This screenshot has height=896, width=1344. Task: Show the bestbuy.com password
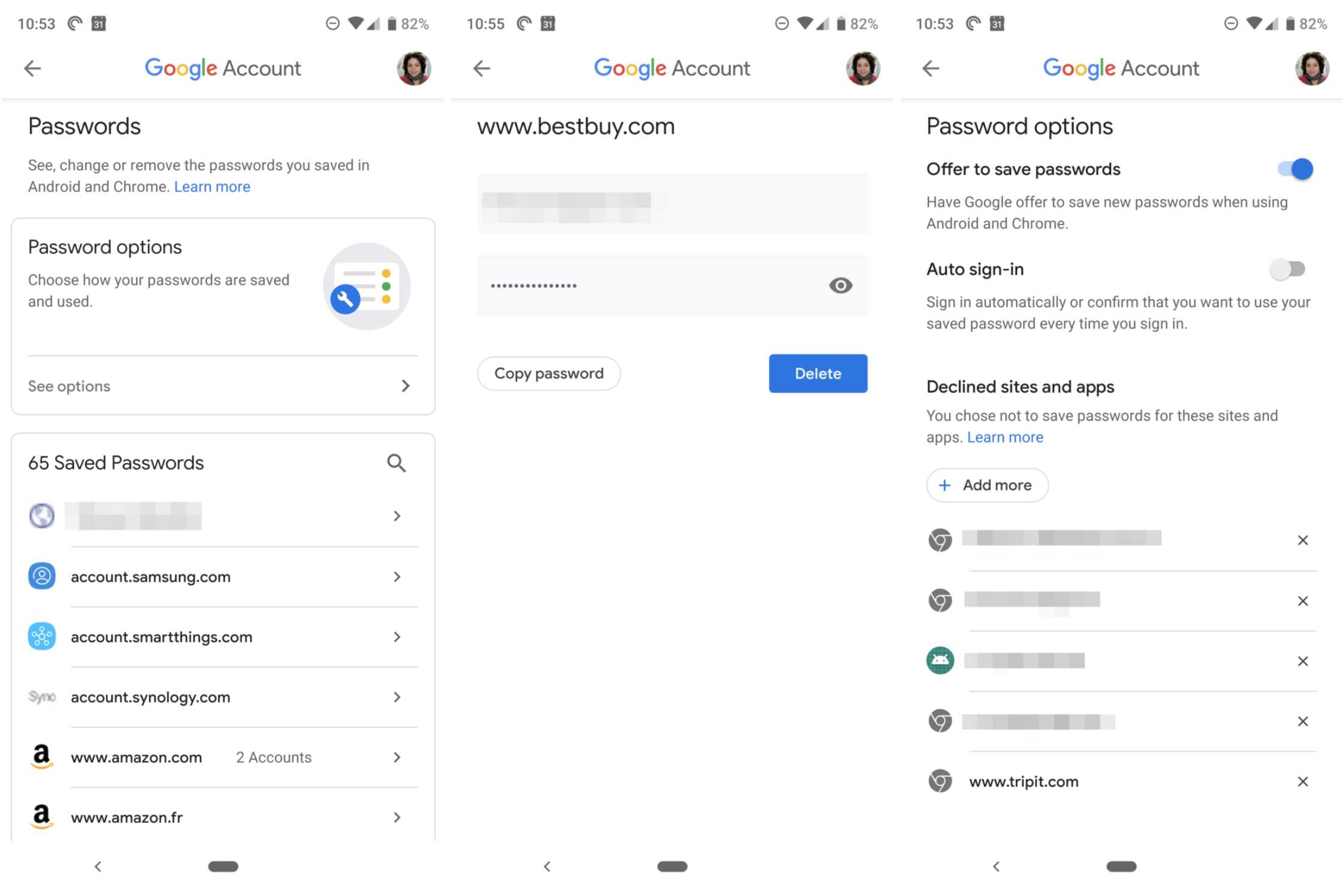coord(840,286)
